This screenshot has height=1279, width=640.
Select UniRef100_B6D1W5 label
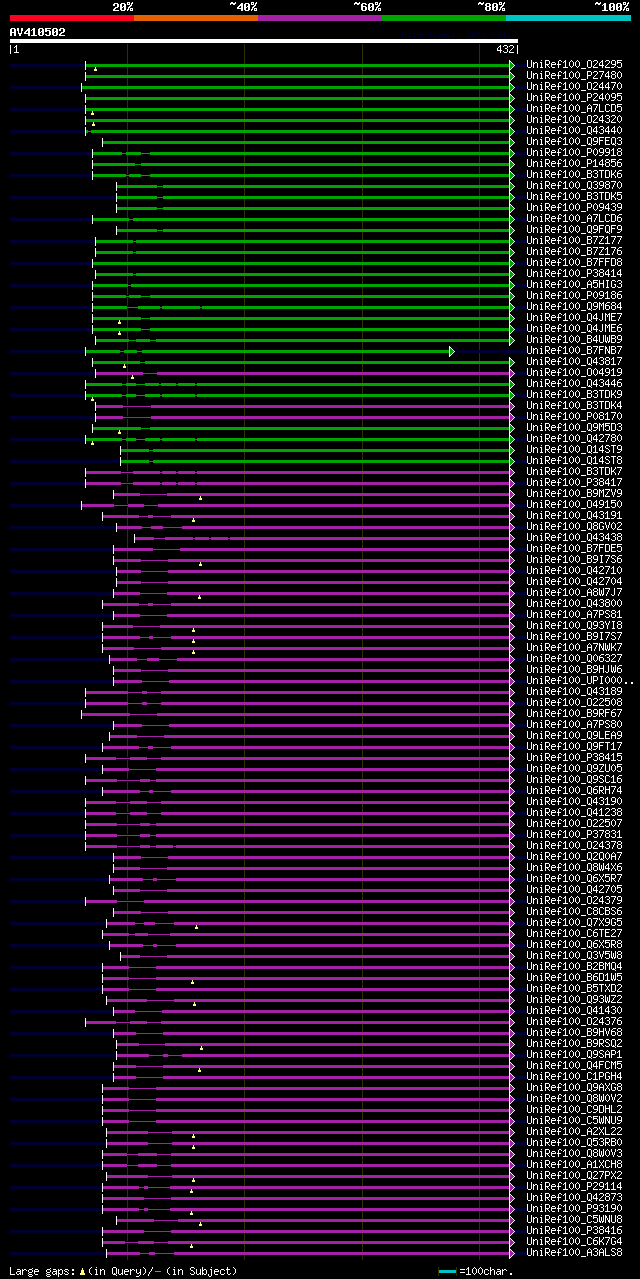573,977
